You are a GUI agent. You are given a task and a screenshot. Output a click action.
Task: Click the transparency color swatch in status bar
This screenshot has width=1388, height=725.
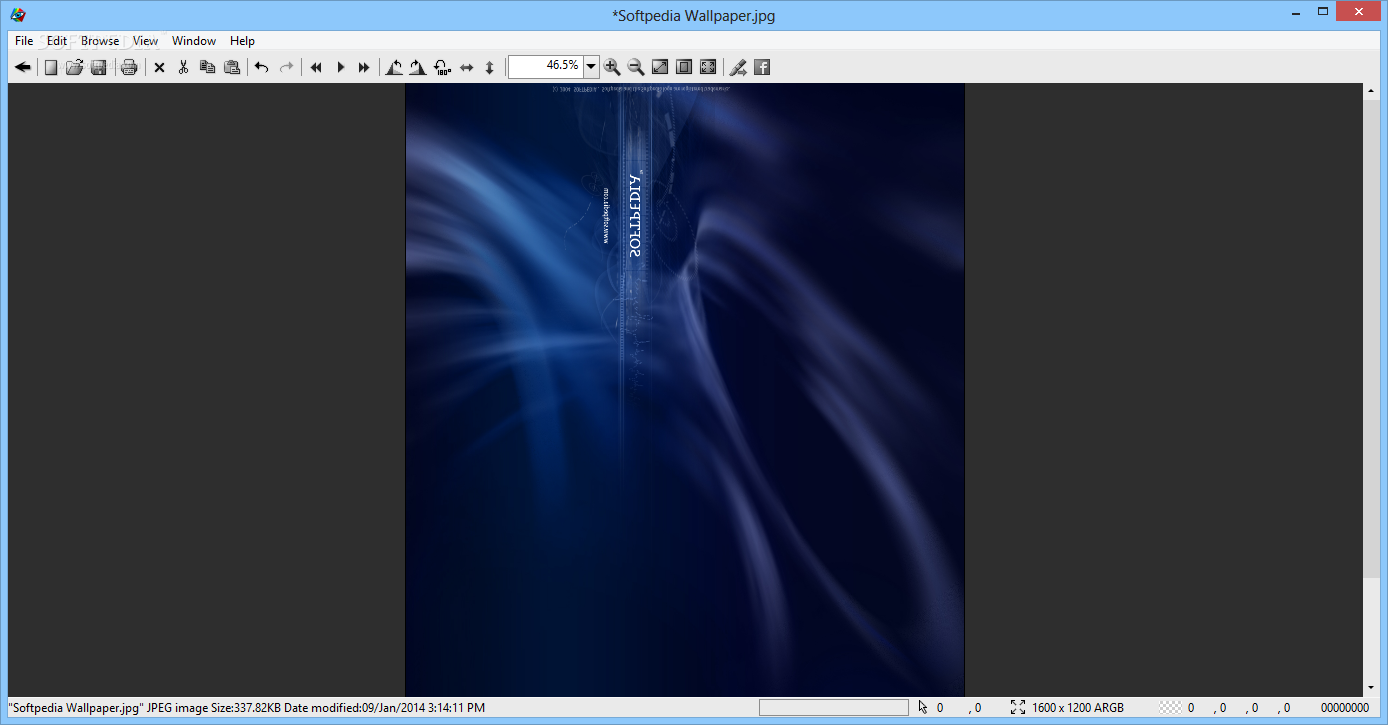[x=1170, y=708]
